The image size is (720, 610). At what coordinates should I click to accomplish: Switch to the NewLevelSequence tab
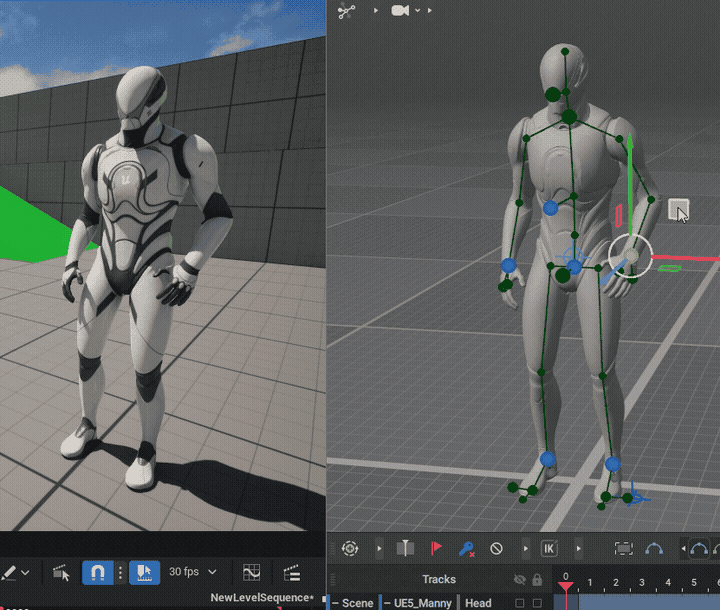(262, 598)
